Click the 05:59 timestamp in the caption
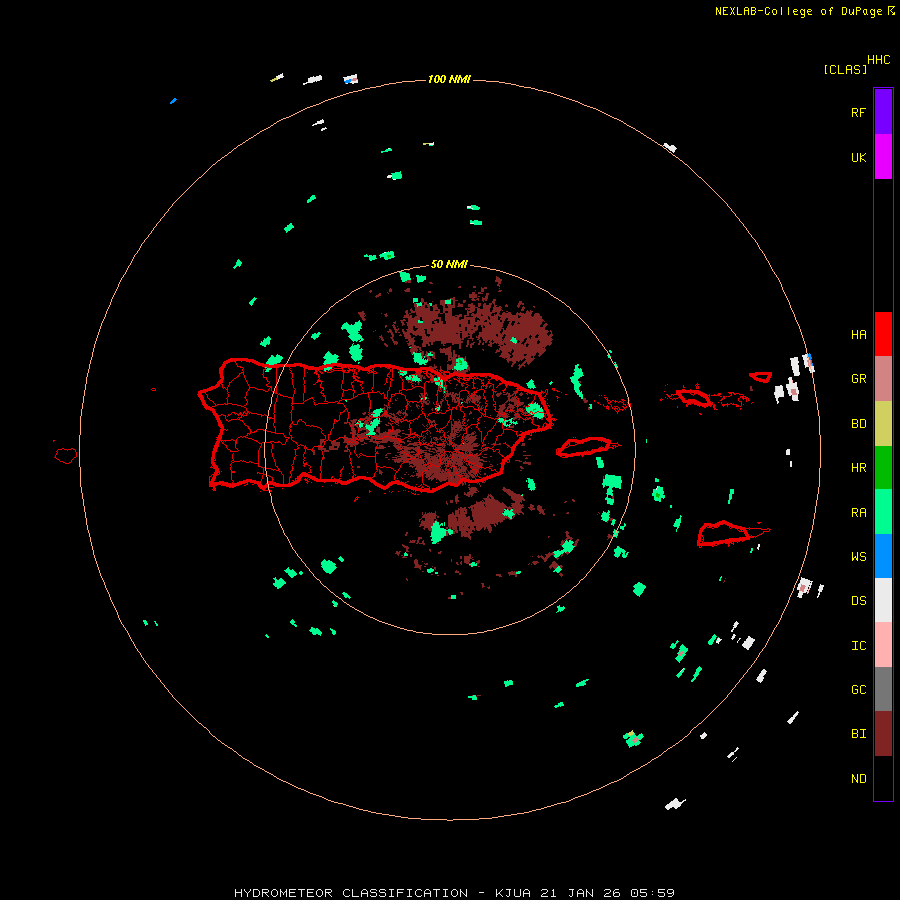 point(652,893)
